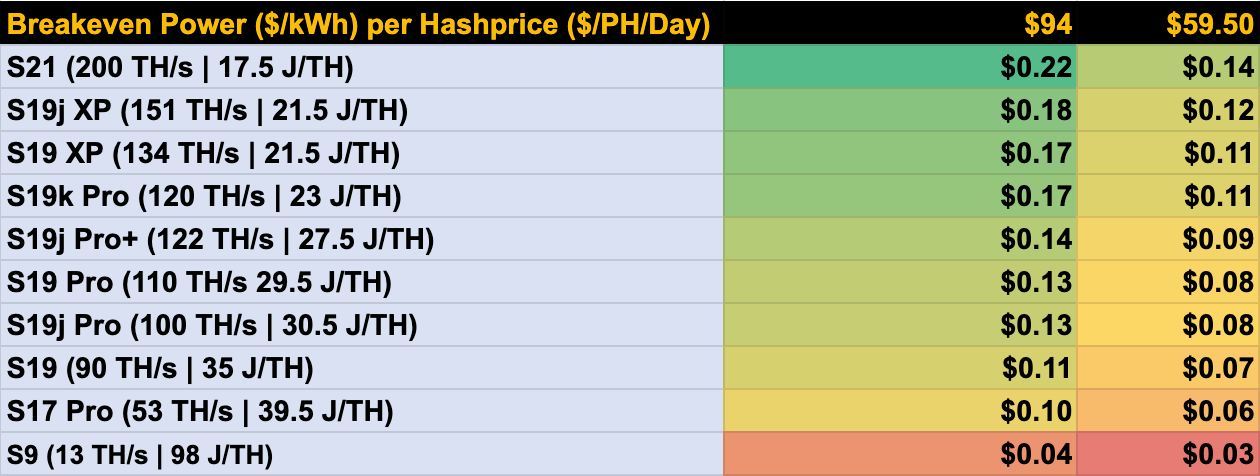Click the $0.18 cell for S19j XP

pos(899,110)
